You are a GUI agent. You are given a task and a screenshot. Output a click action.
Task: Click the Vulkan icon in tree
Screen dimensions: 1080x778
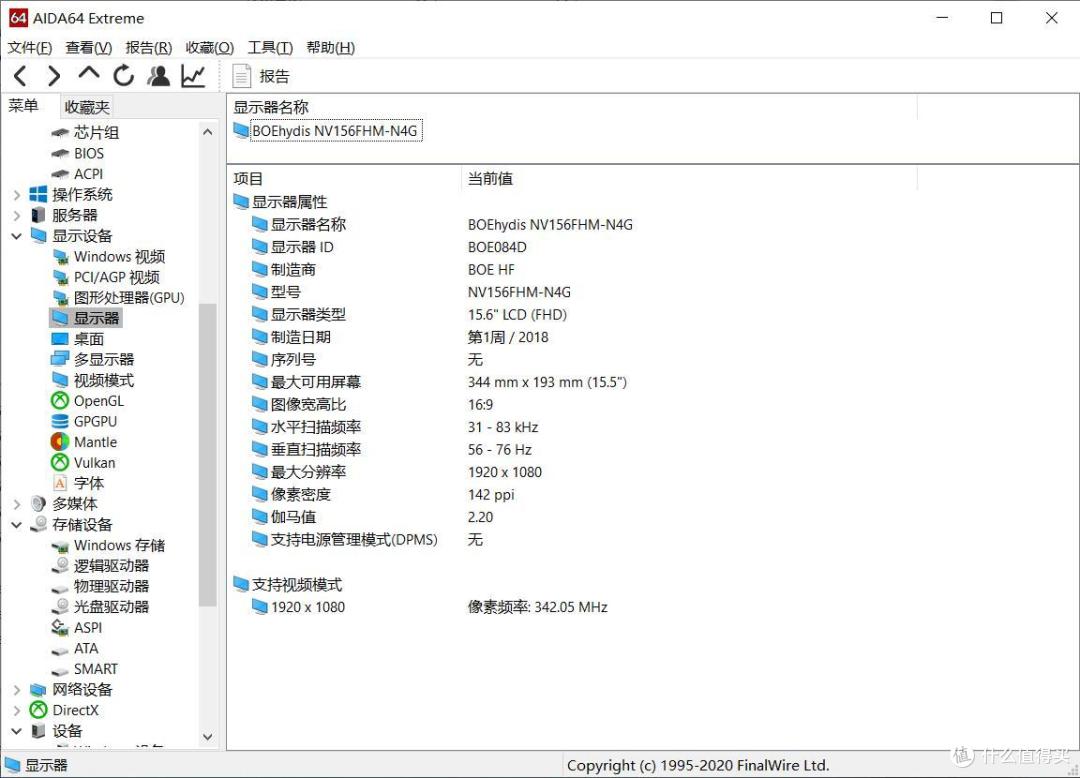click(60, 463)
